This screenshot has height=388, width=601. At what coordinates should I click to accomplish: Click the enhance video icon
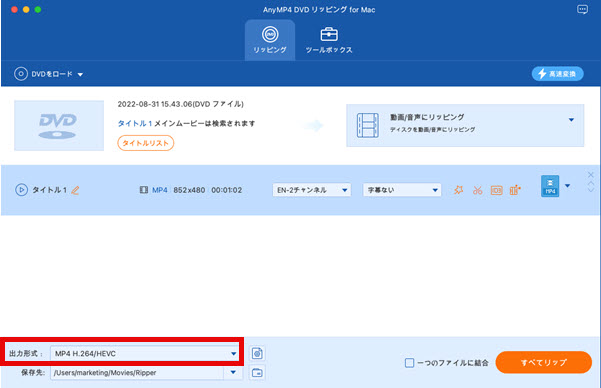coord(515,190)
